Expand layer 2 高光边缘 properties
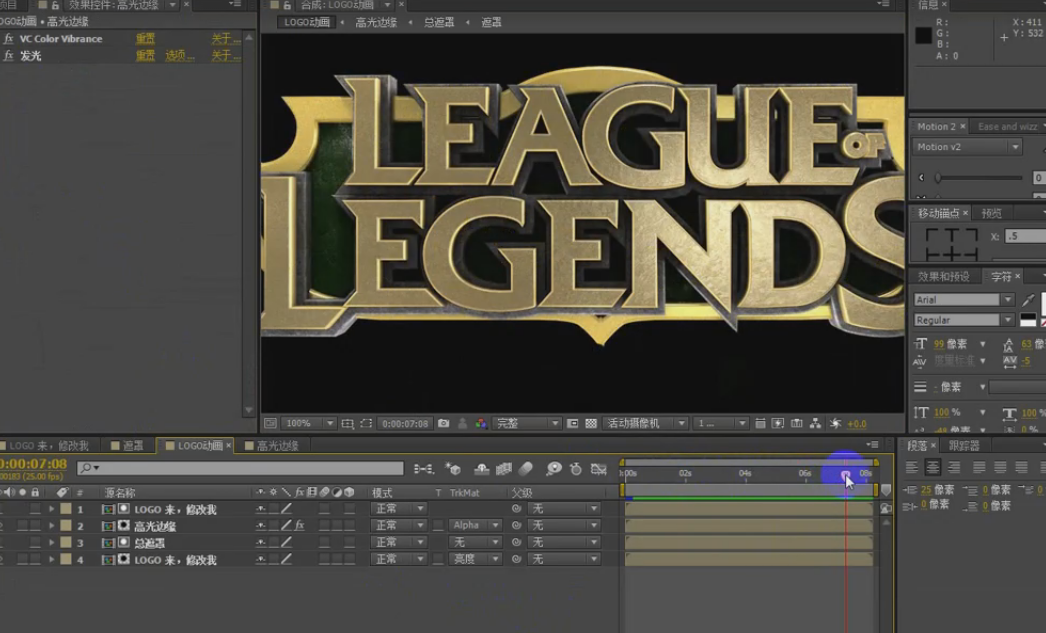This screenshot has width=1046, height=633. [x=51, y=526]
